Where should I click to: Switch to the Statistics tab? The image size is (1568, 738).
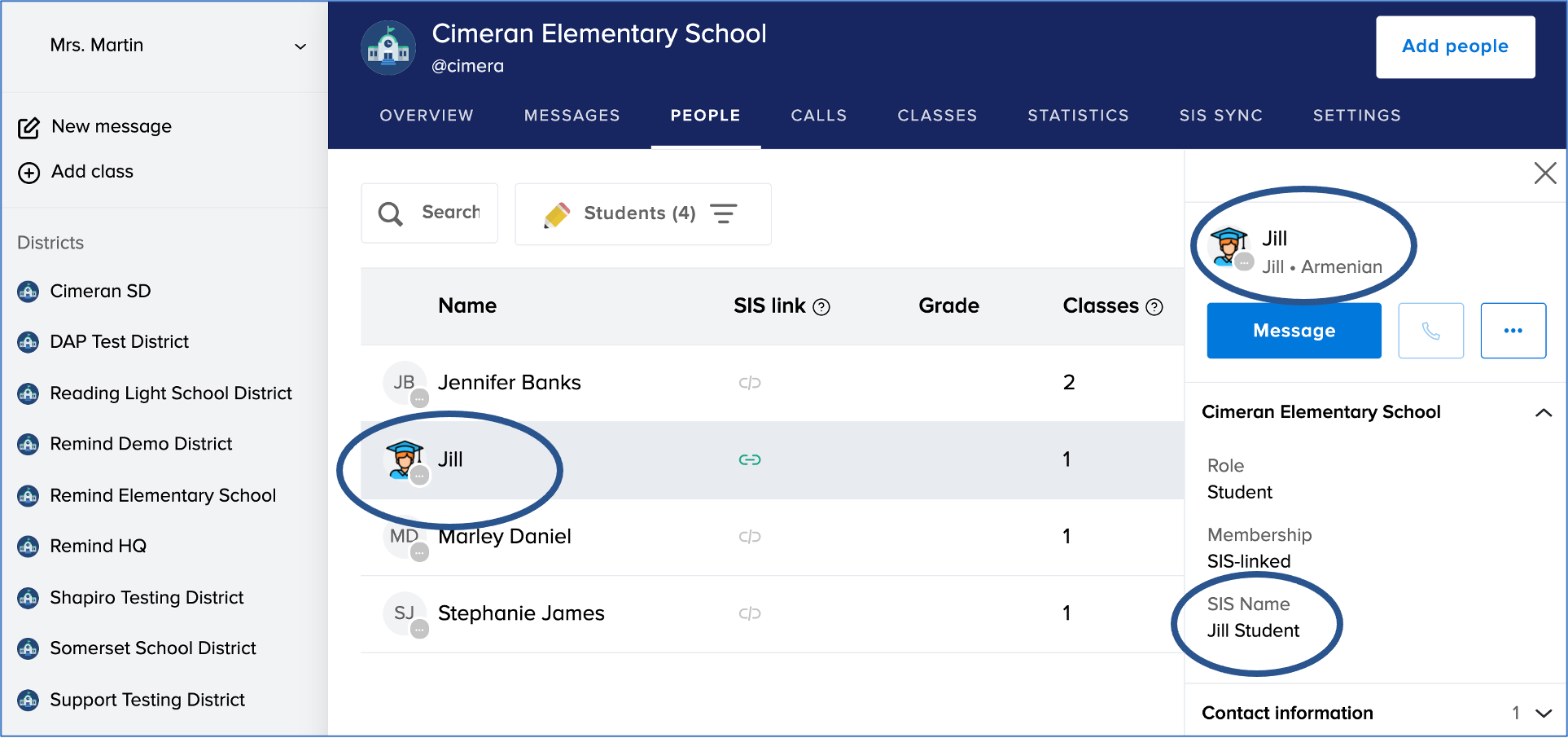(x=1078, y=116)
